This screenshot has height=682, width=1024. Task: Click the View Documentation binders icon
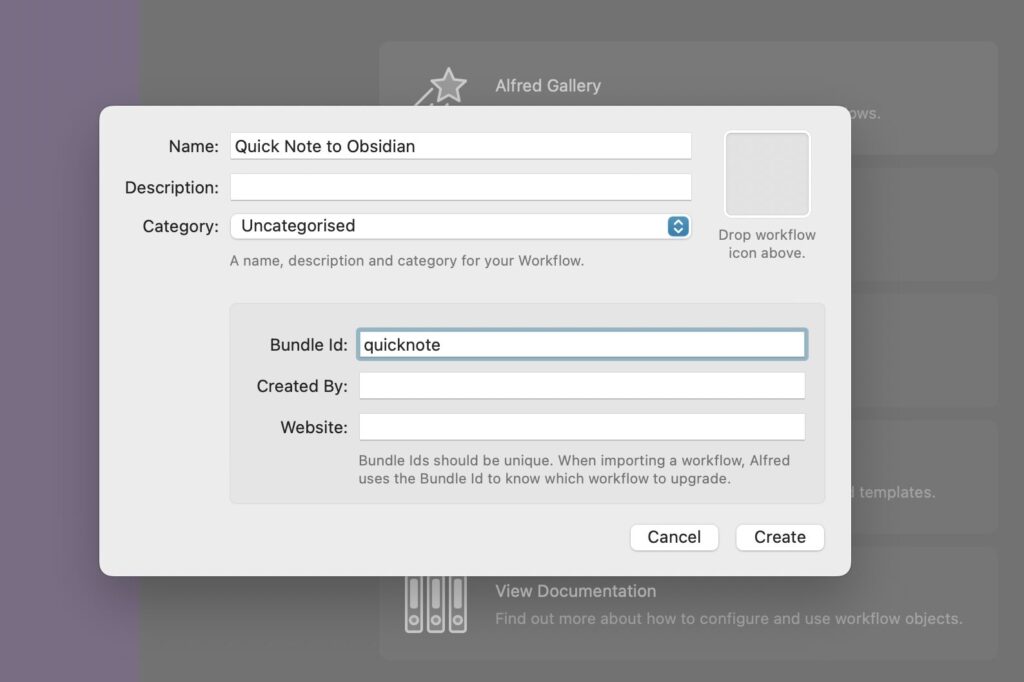click(436, 604)
